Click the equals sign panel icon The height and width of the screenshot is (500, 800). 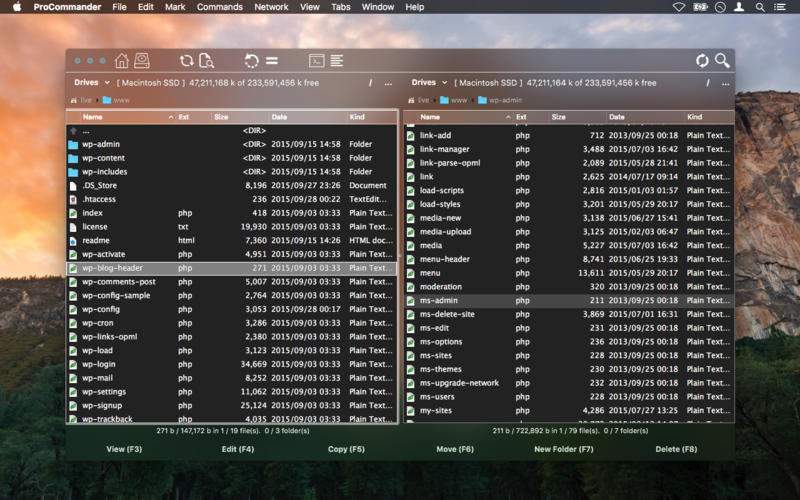tap(272, 61)
